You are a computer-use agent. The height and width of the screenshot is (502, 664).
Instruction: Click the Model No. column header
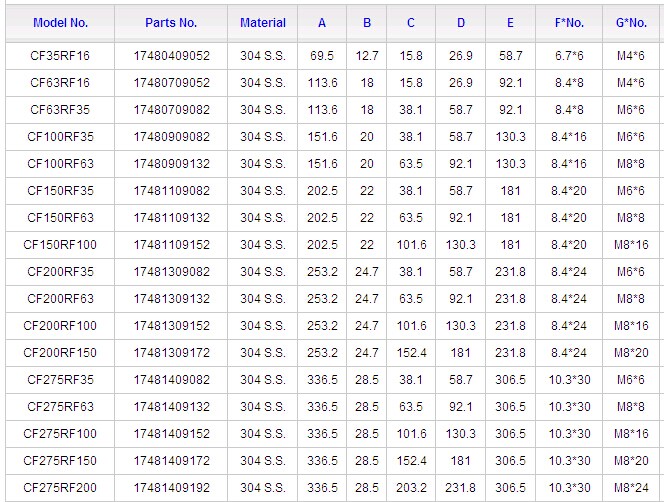[60, 22]
